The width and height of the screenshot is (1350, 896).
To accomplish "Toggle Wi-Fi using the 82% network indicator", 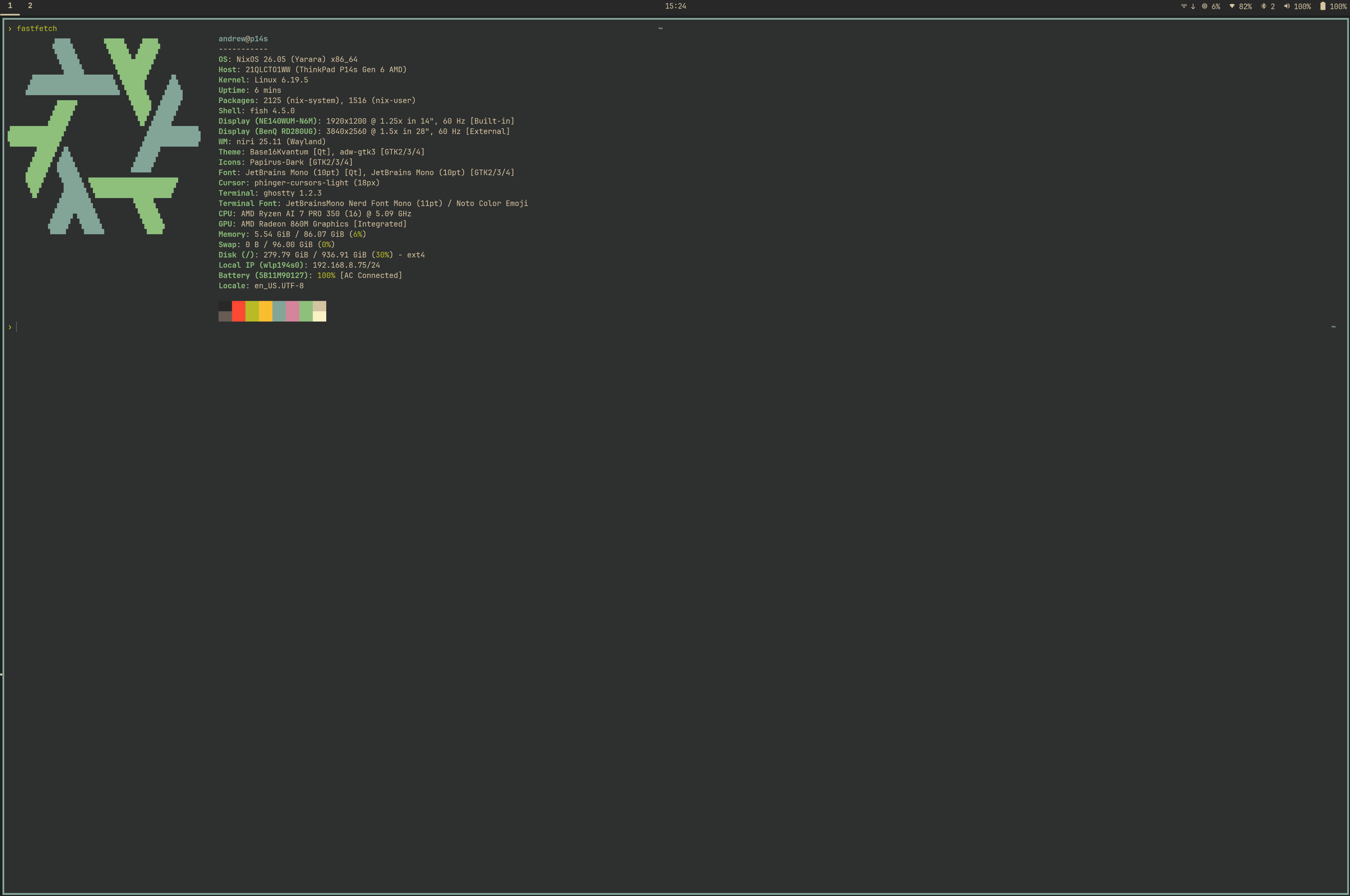I will (1245, 6).
